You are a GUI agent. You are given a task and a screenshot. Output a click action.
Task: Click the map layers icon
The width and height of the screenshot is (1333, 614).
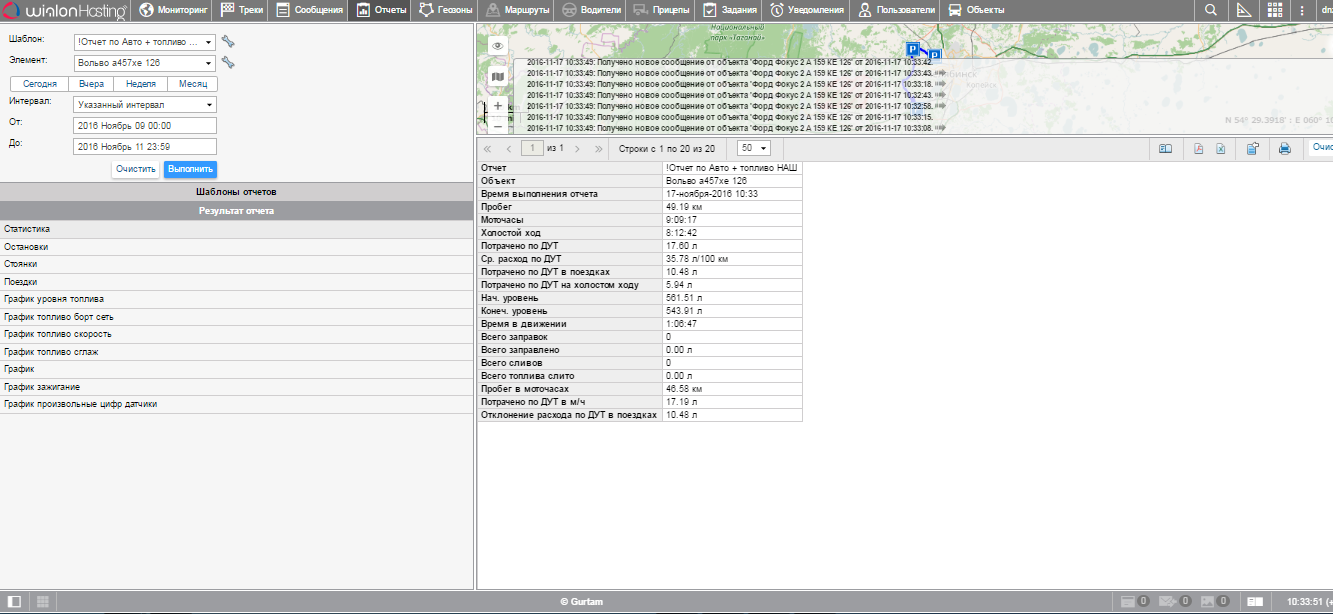coord(498,77)
